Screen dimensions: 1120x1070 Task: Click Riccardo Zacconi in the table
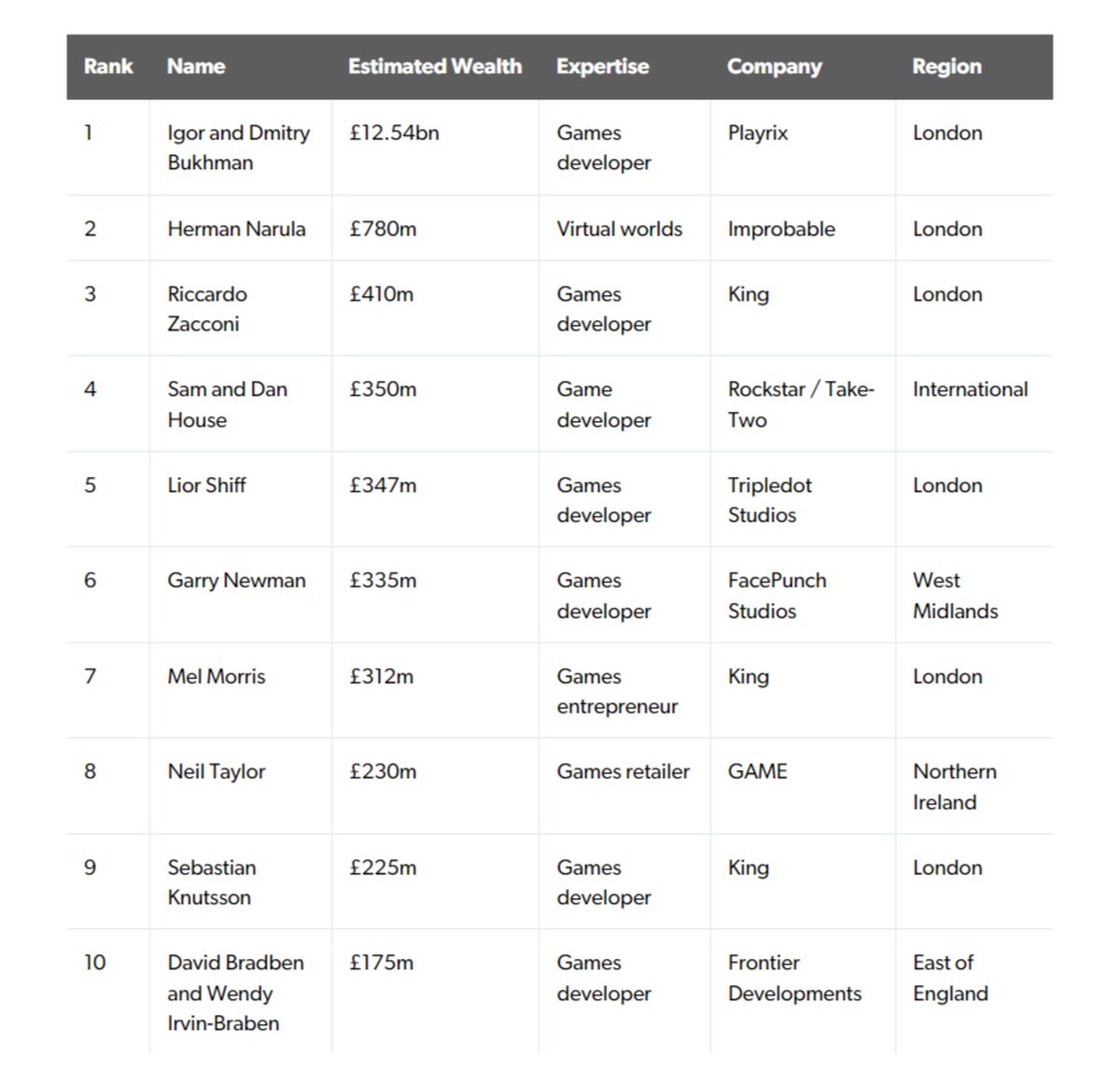click(207, 309)
